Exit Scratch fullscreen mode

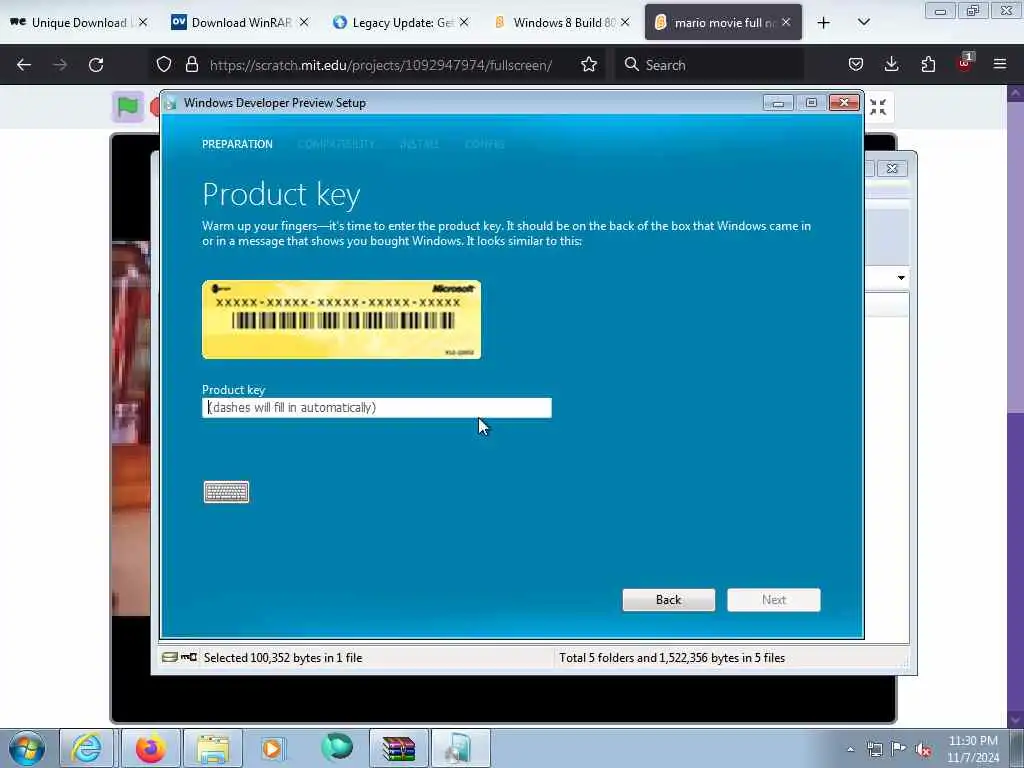coord(878,107)
